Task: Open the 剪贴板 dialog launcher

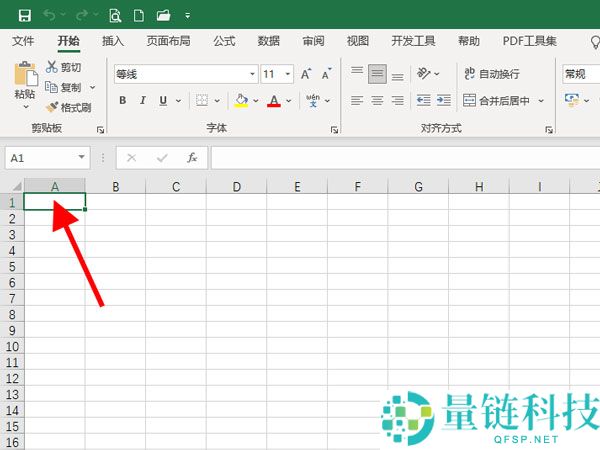Action: (x=101, y=130)
